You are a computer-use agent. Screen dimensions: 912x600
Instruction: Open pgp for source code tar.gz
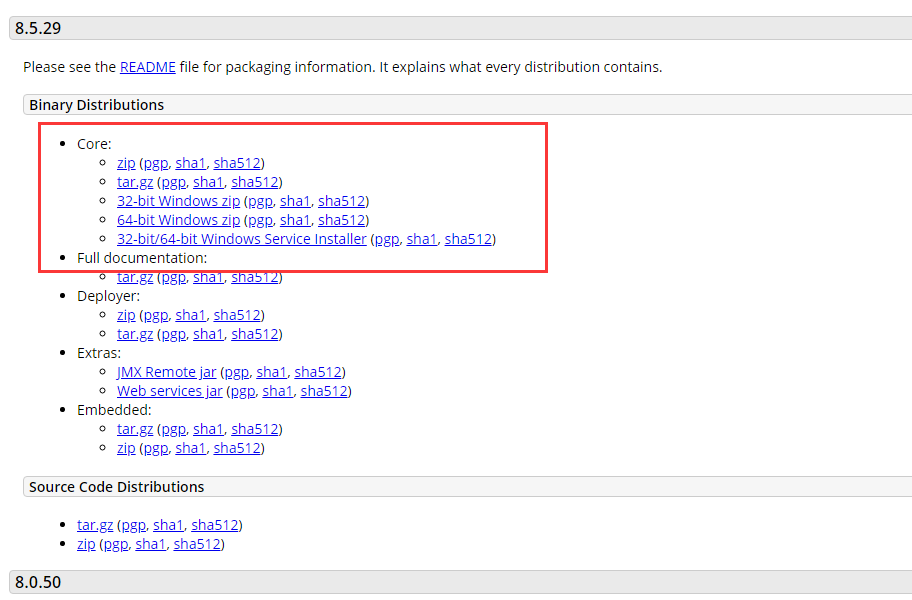(134, 525)
